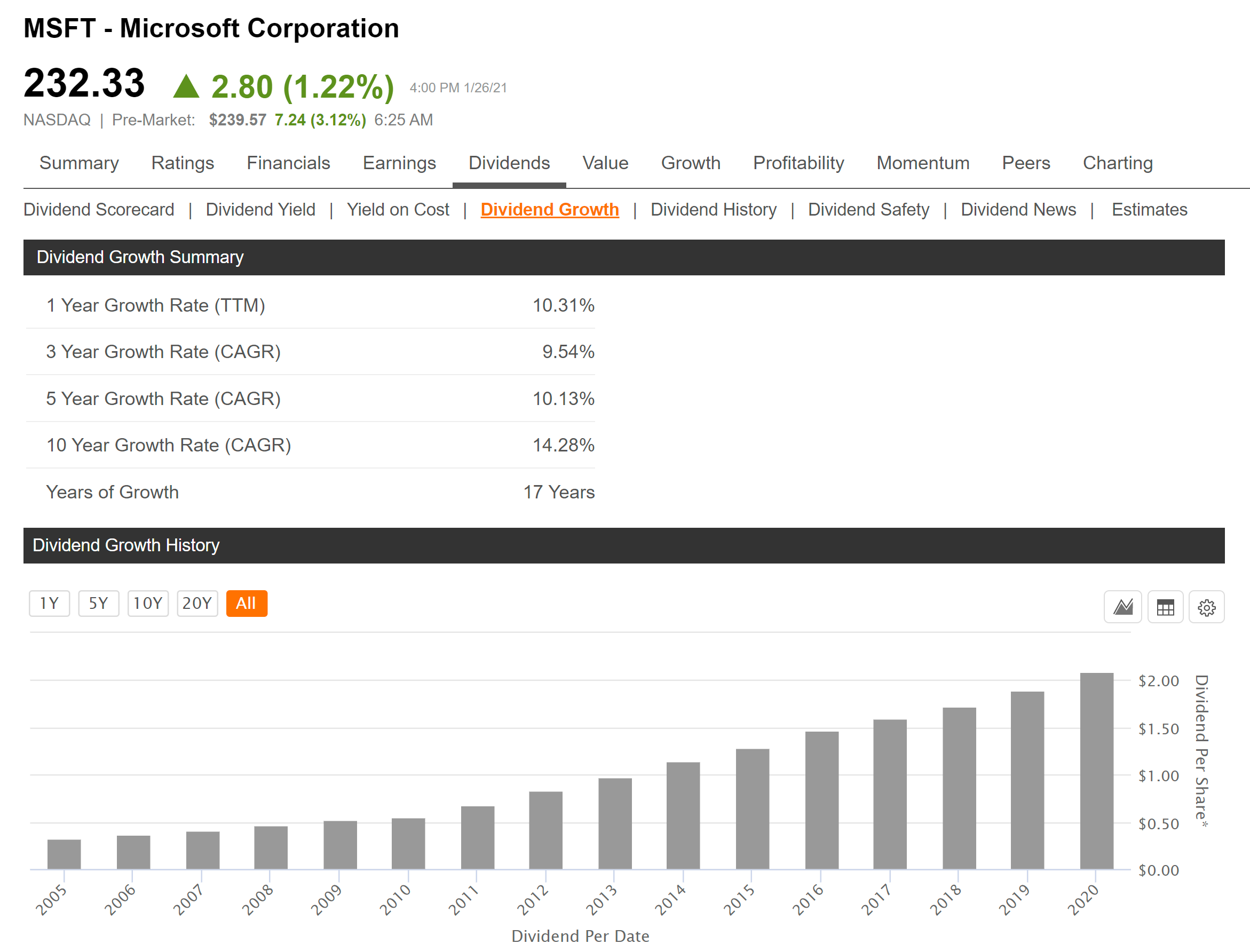The image size is (1250, 952).
Task: Click '5 Year Growth Rate (CAGR)' label
Action: (163, 399)
